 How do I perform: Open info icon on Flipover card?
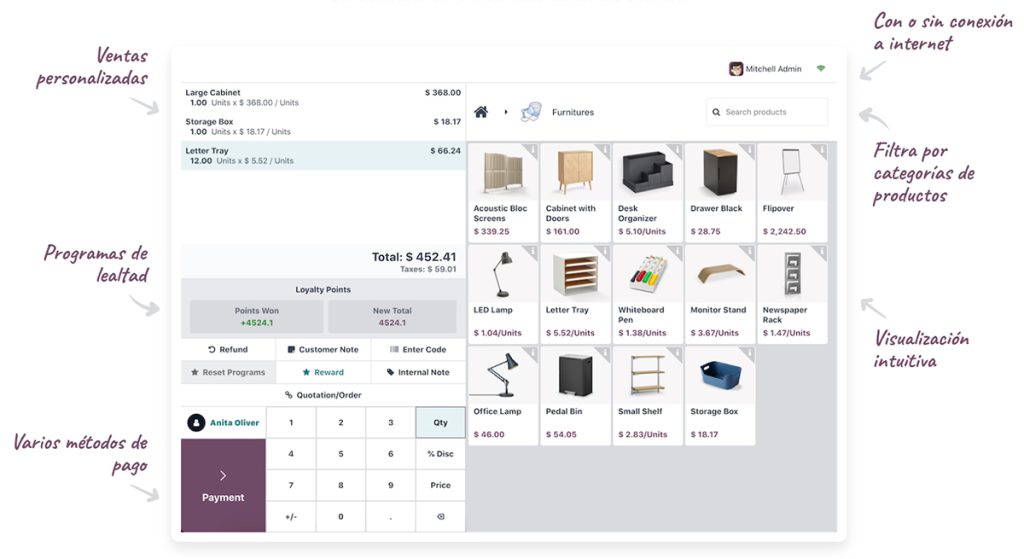[x=822, y=151]
